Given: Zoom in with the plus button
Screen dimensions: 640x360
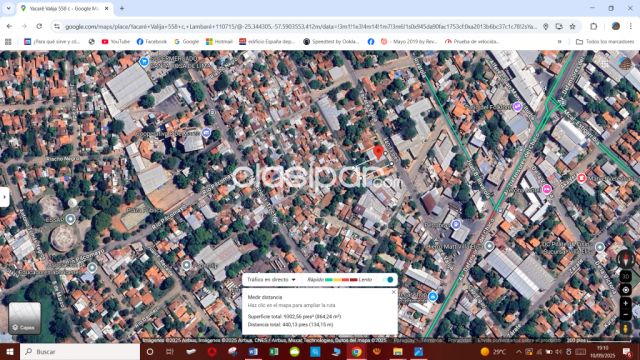Looking at the screenshot, I should (x=625, y=303).
